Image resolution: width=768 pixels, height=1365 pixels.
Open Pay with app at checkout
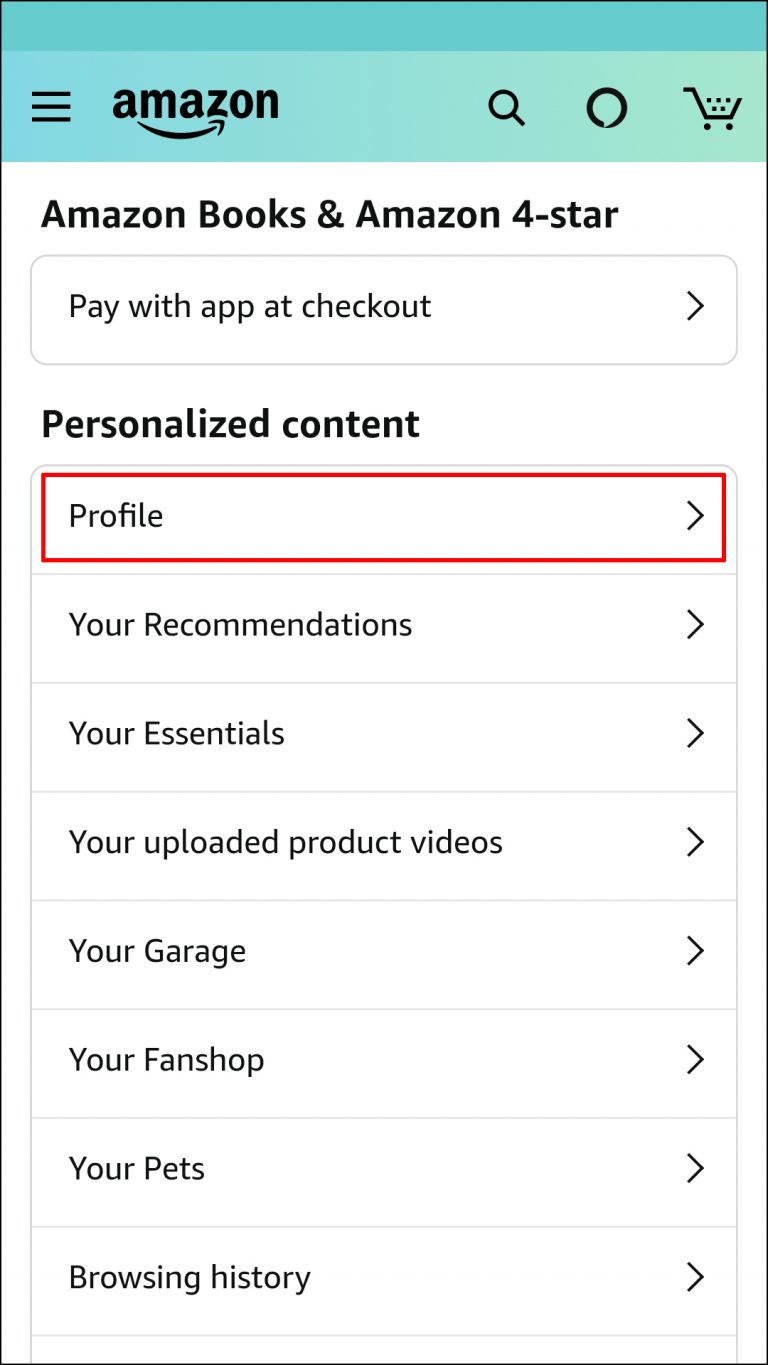[250, 307]
